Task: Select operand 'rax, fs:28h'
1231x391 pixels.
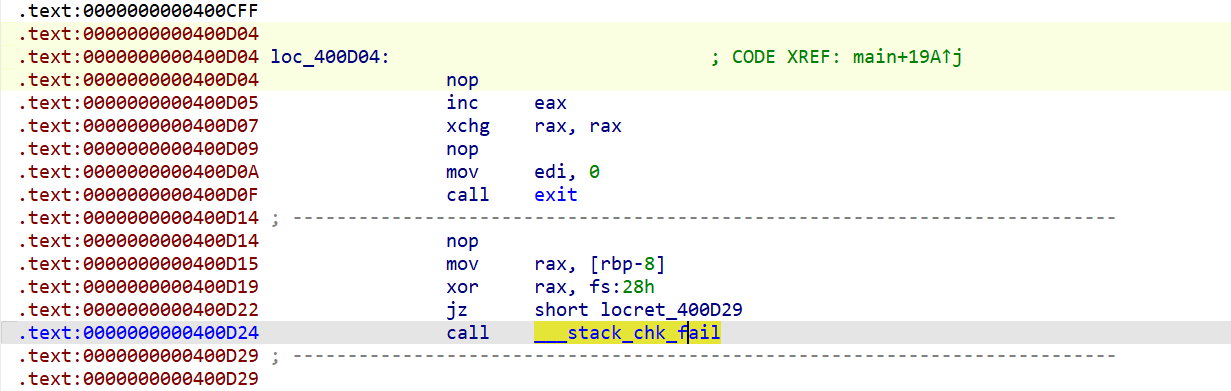Action: coord(595,287)
